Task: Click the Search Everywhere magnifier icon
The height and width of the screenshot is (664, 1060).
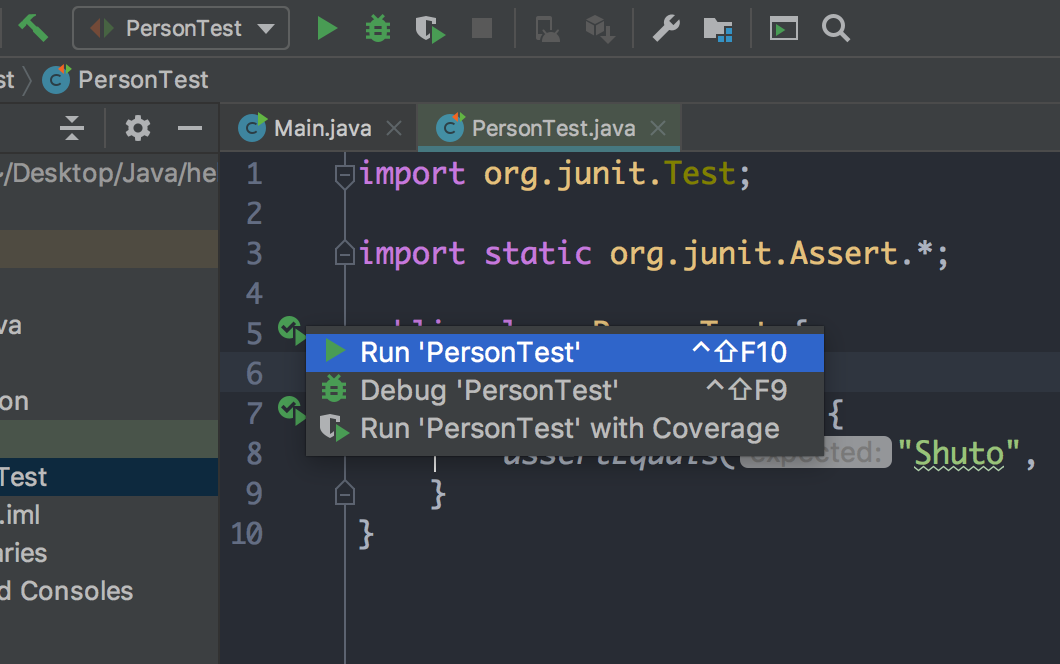Action: [x=836, y=28]
